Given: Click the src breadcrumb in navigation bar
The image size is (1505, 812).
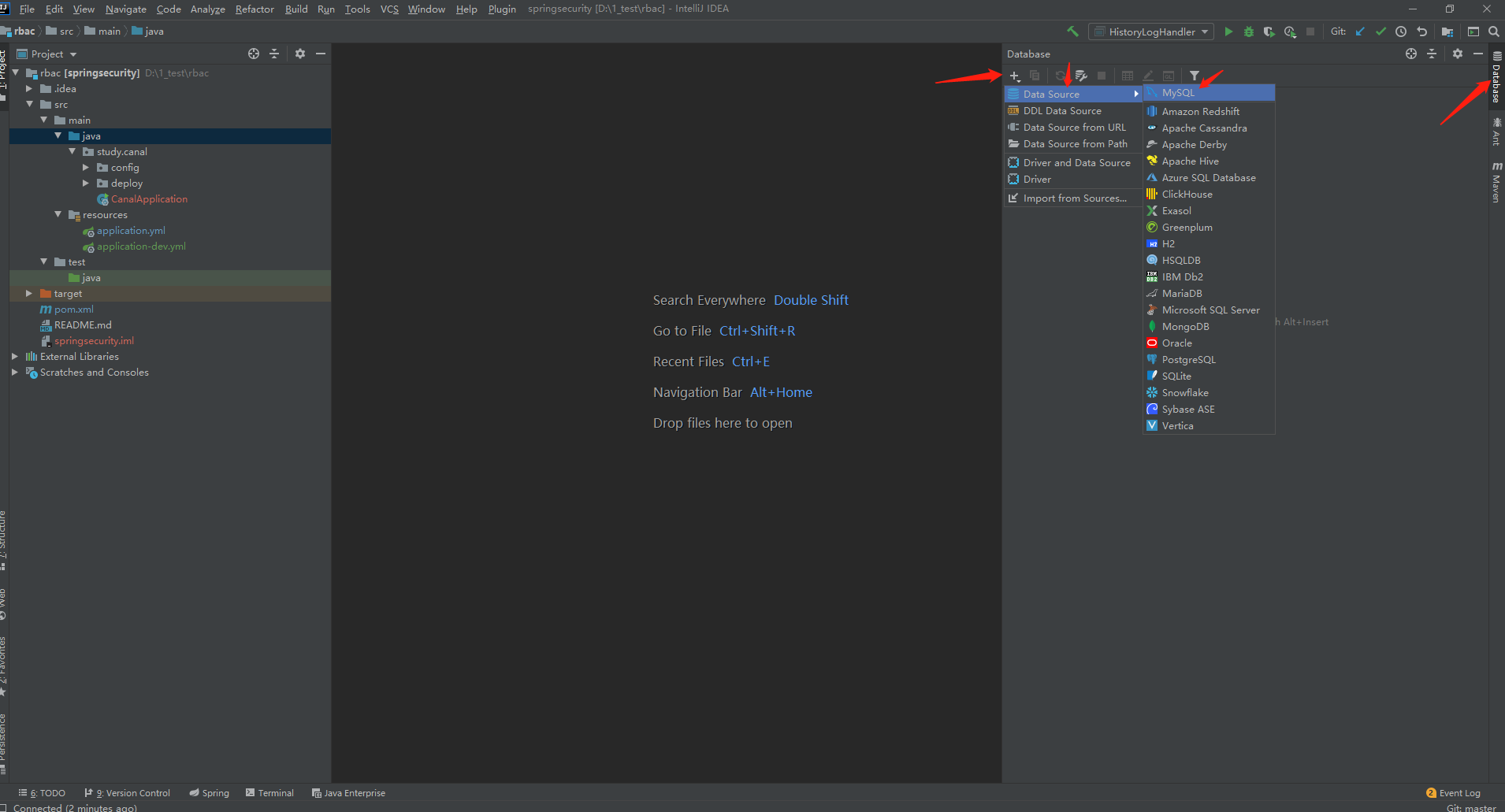Looking at the screenshot, I should click(x=60, y=32).
